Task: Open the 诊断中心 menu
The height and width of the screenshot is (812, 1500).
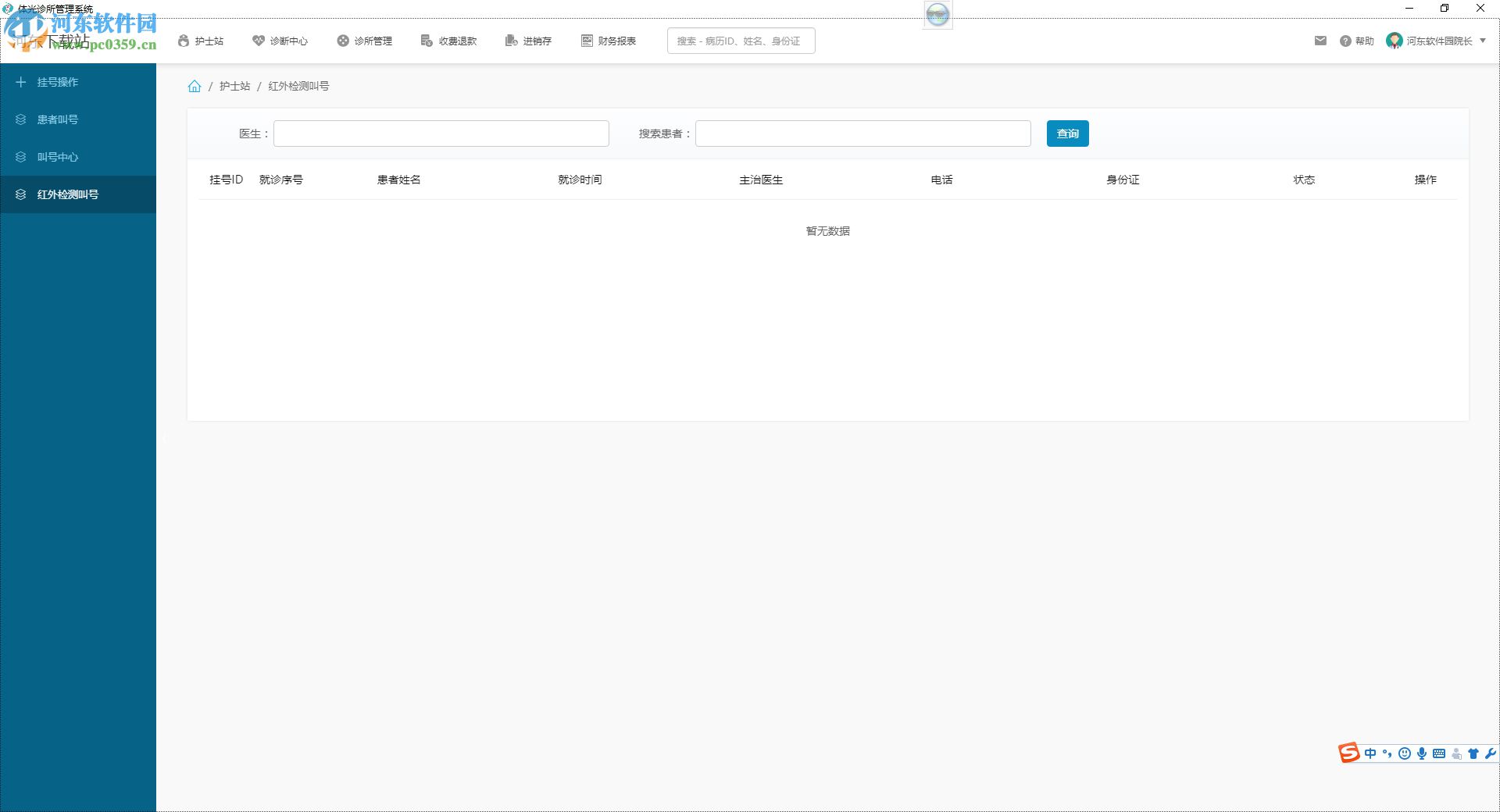Action: click(x=280, y=41)
